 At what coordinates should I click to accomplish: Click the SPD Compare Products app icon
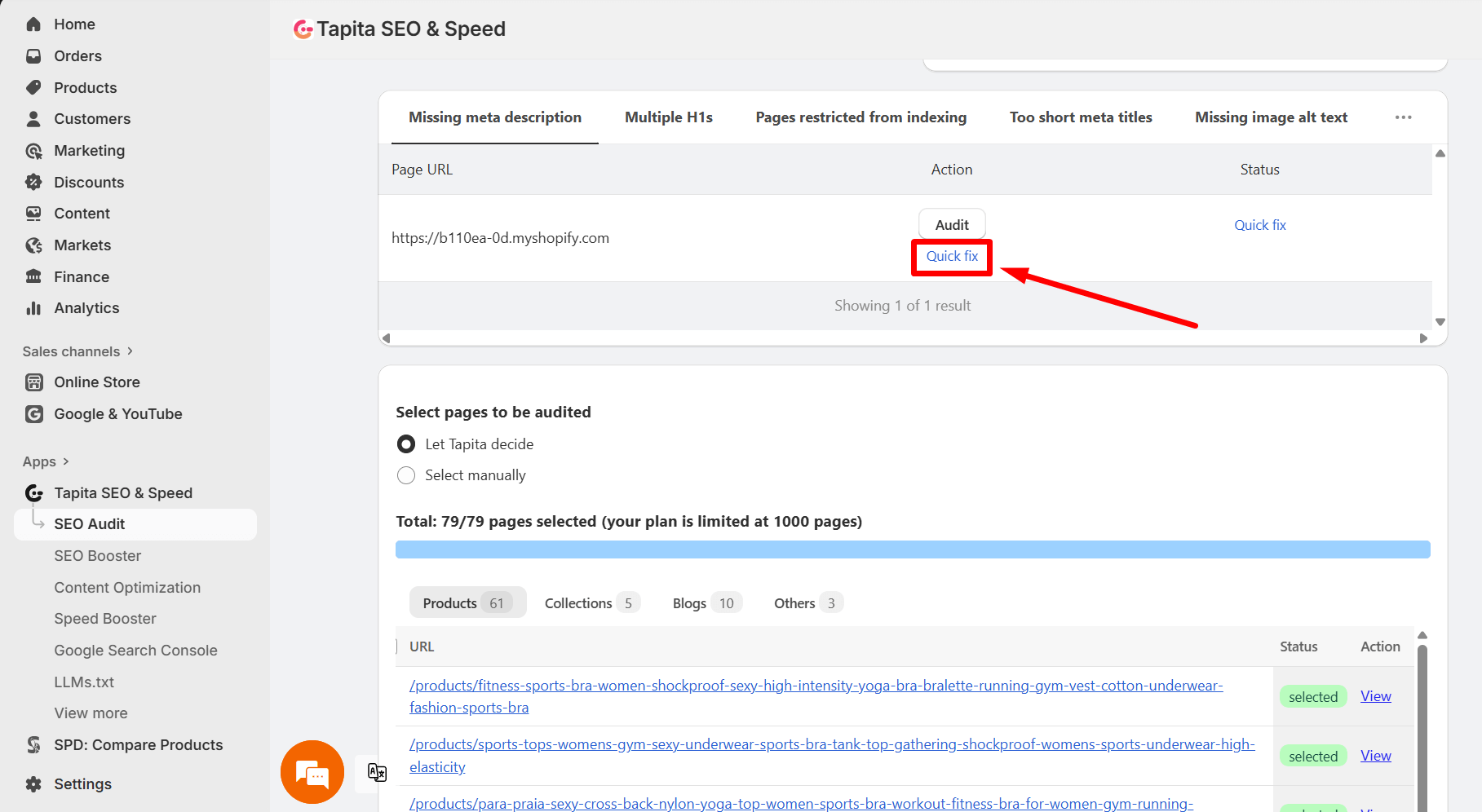(33, 745)
